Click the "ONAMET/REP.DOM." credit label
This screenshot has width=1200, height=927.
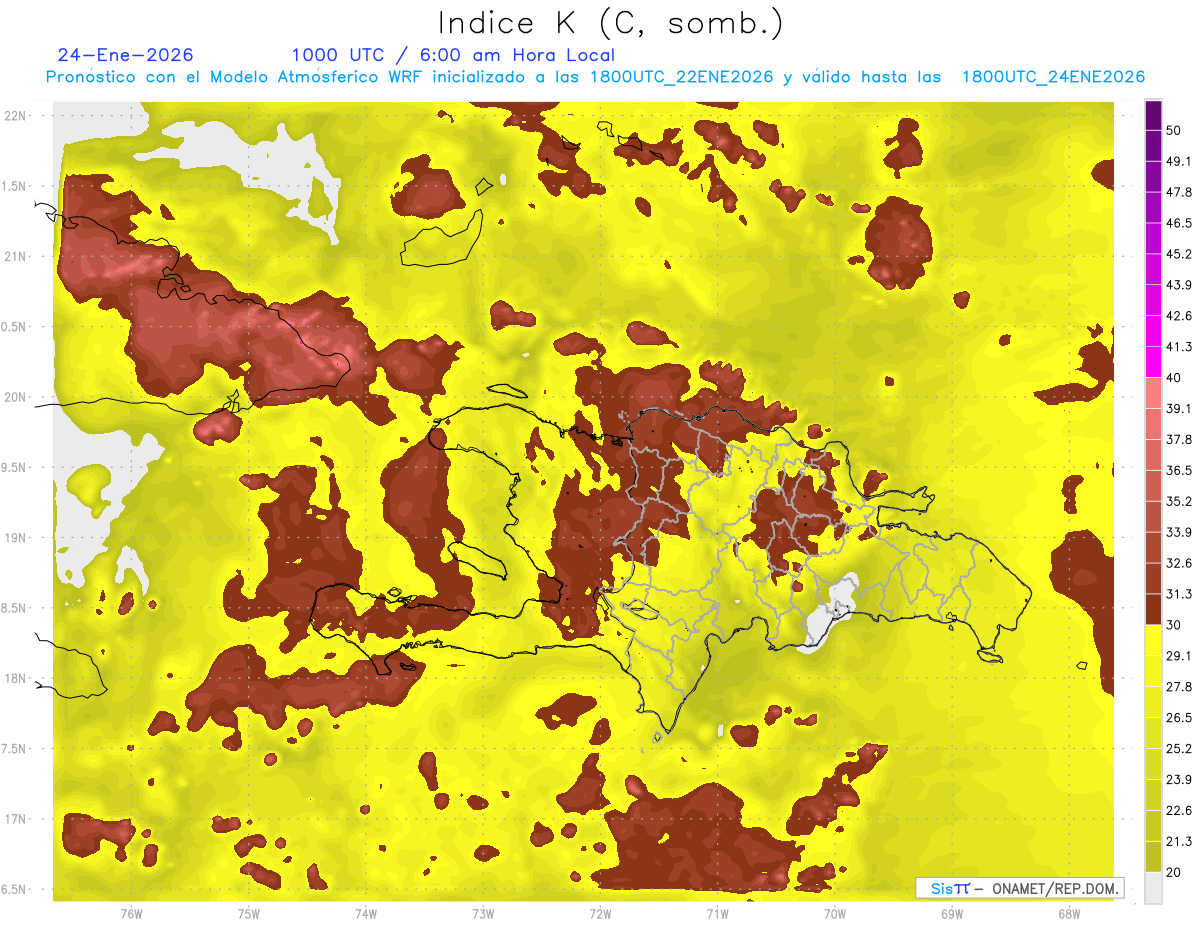click(1054, 888)
